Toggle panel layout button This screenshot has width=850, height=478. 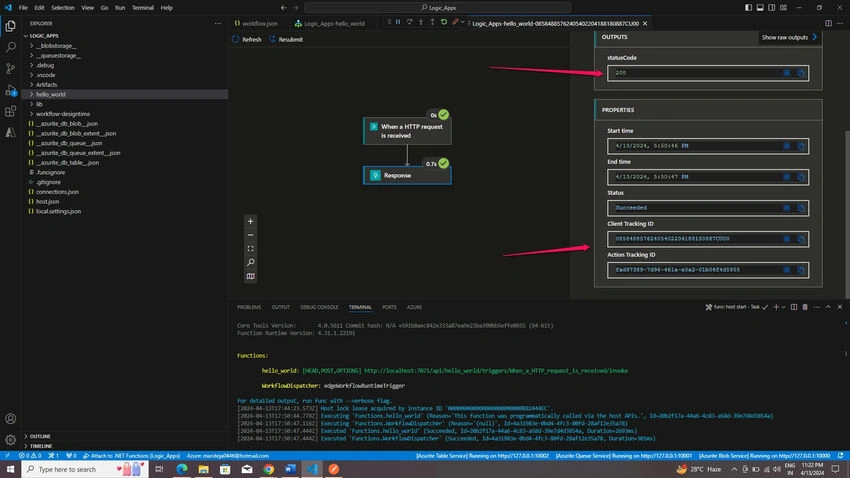760,8
